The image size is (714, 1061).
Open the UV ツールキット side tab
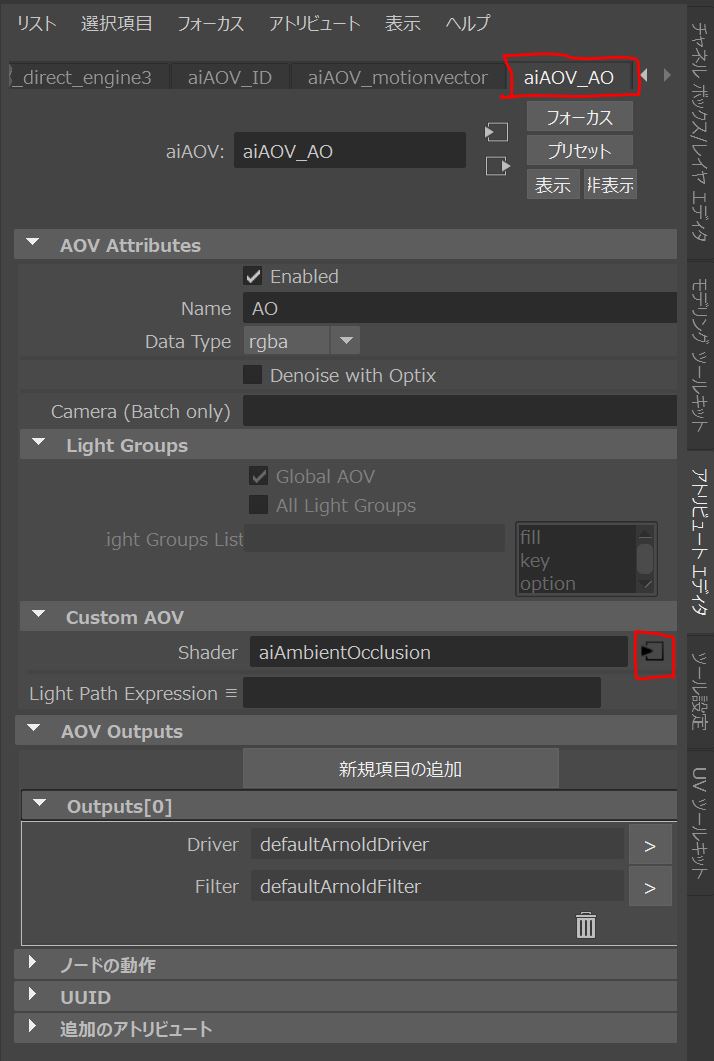pos(700,823)
